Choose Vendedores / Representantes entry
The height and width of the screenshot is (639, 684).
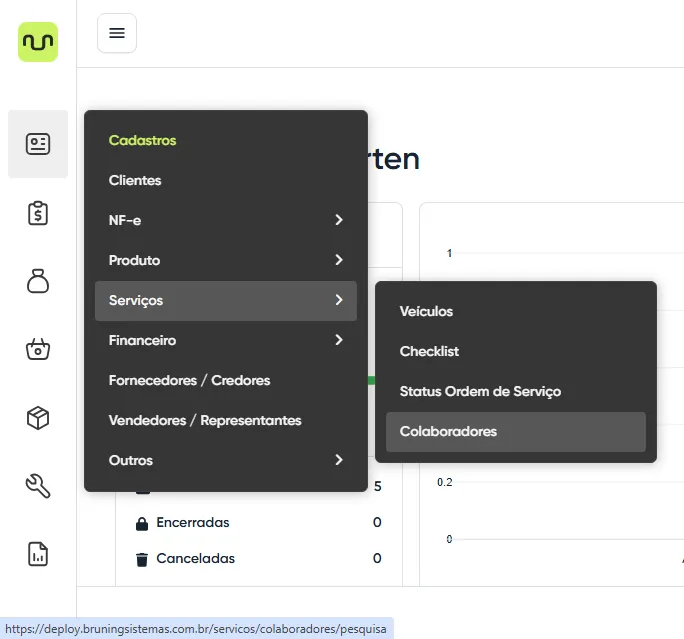(x=204, y=420)
